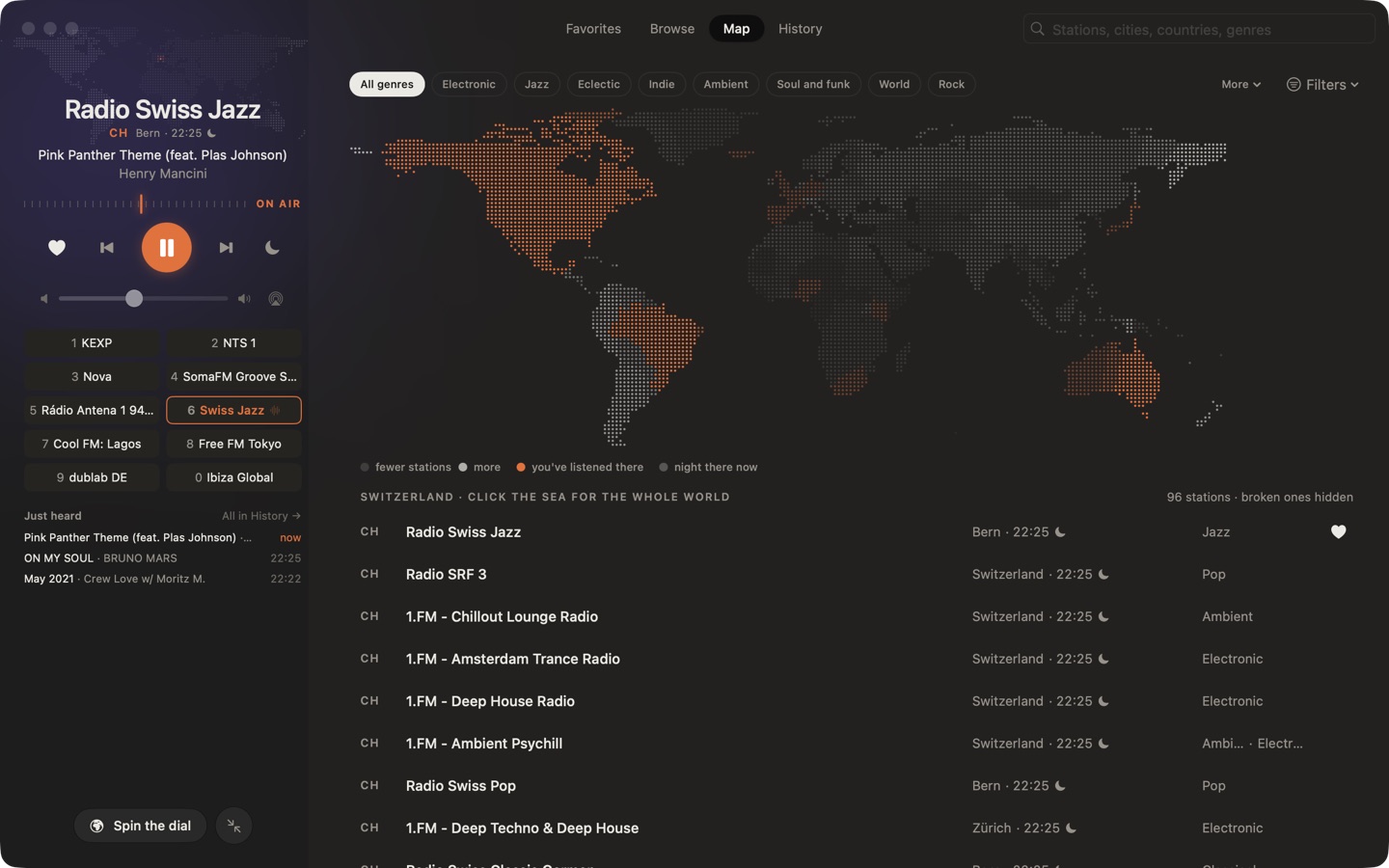Select 1.FM - Amsterdam Trance Radio row
1389x868 pixels.
(x=857, y=659)
